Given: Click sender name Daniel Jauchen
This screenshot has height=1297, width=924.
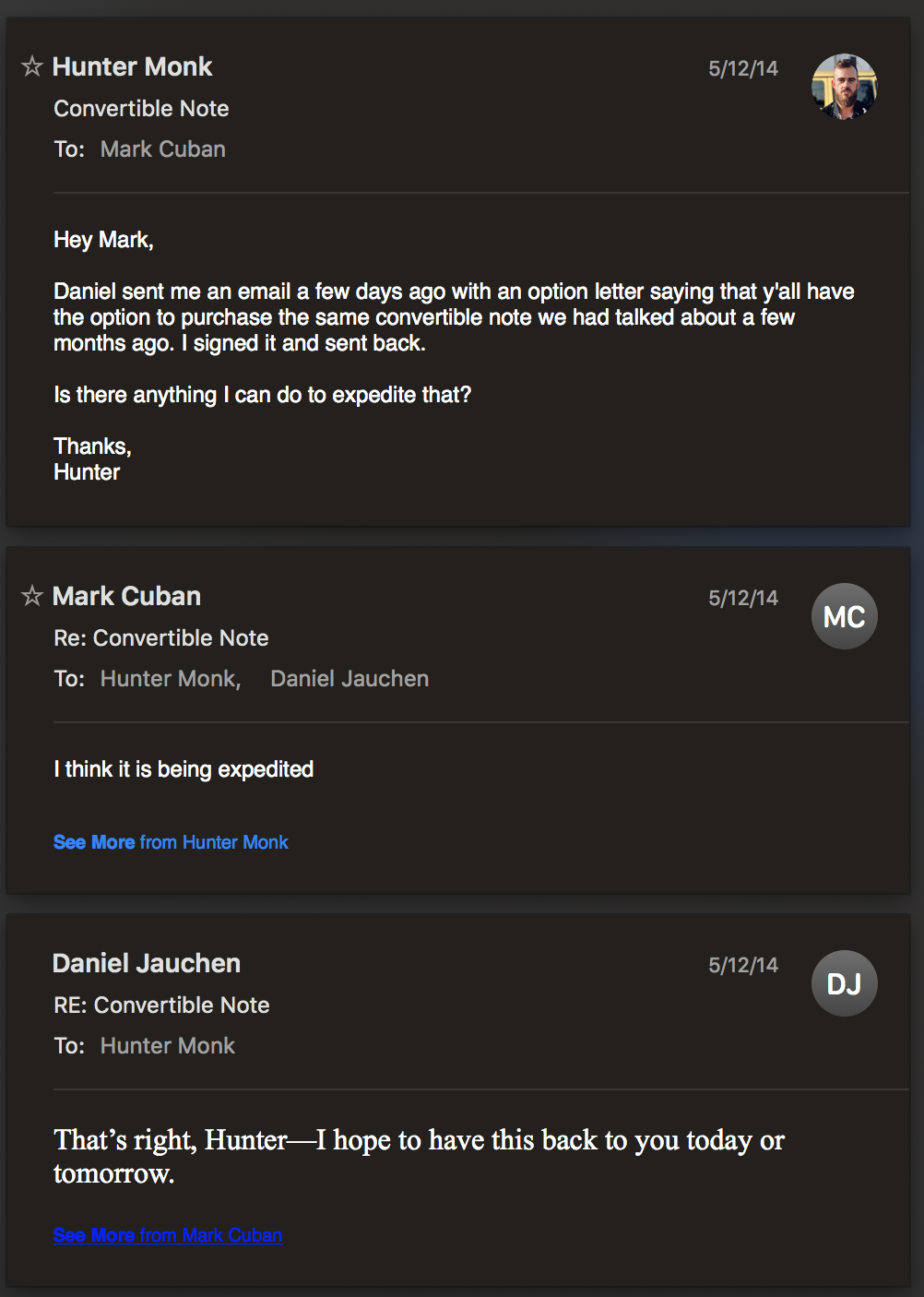Looking at the screenshot, I should (147, 963).
